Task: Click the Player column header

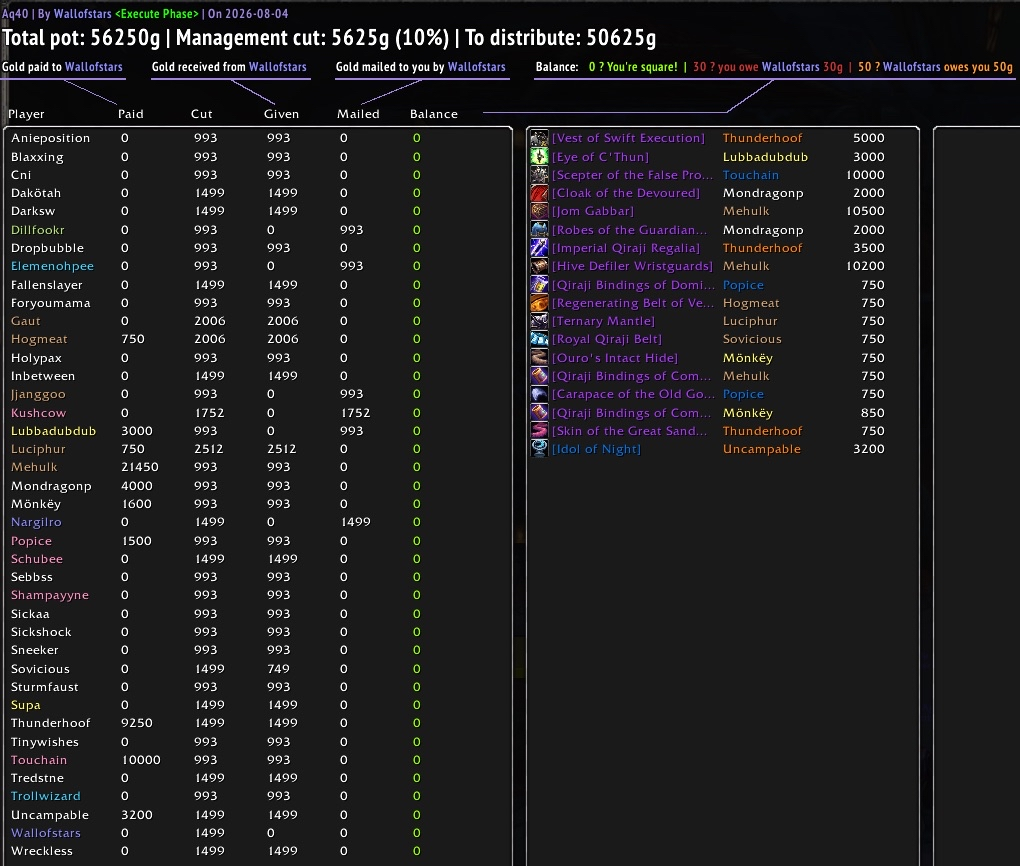Action: pyautogui.click(x=26, y=114)
